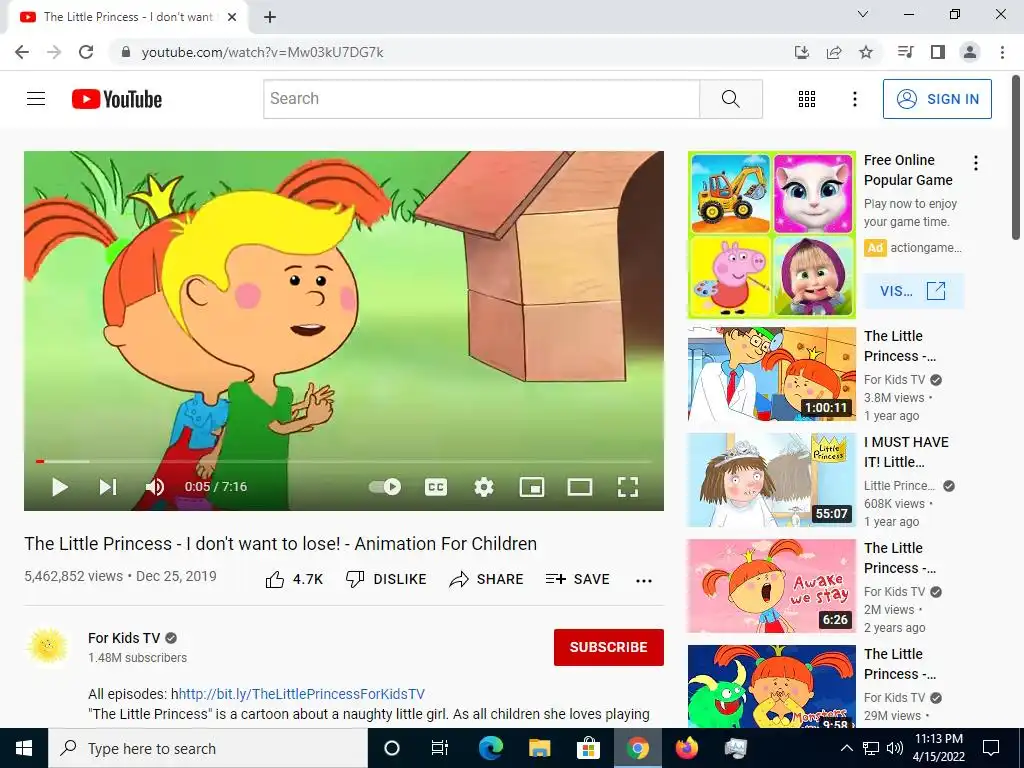Open Chrome media controls icon
This screenshot has width=1024, height=768.
(905, 52)
